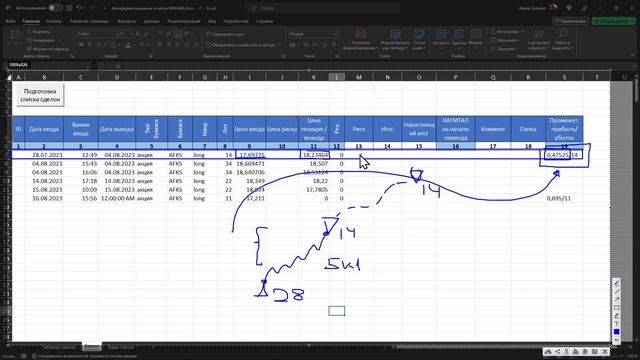Viewport: 640px width, 360px height.
Task: Switch to the Разработчик tab
Action: tap(236, 21)
